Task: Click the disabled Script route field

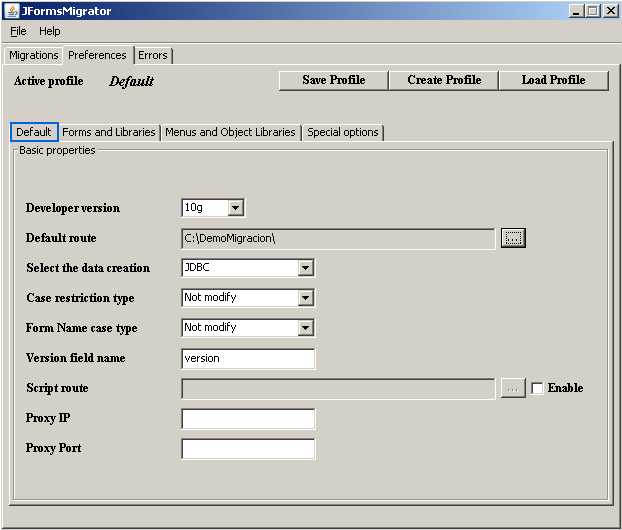Action: pos(338,389)
